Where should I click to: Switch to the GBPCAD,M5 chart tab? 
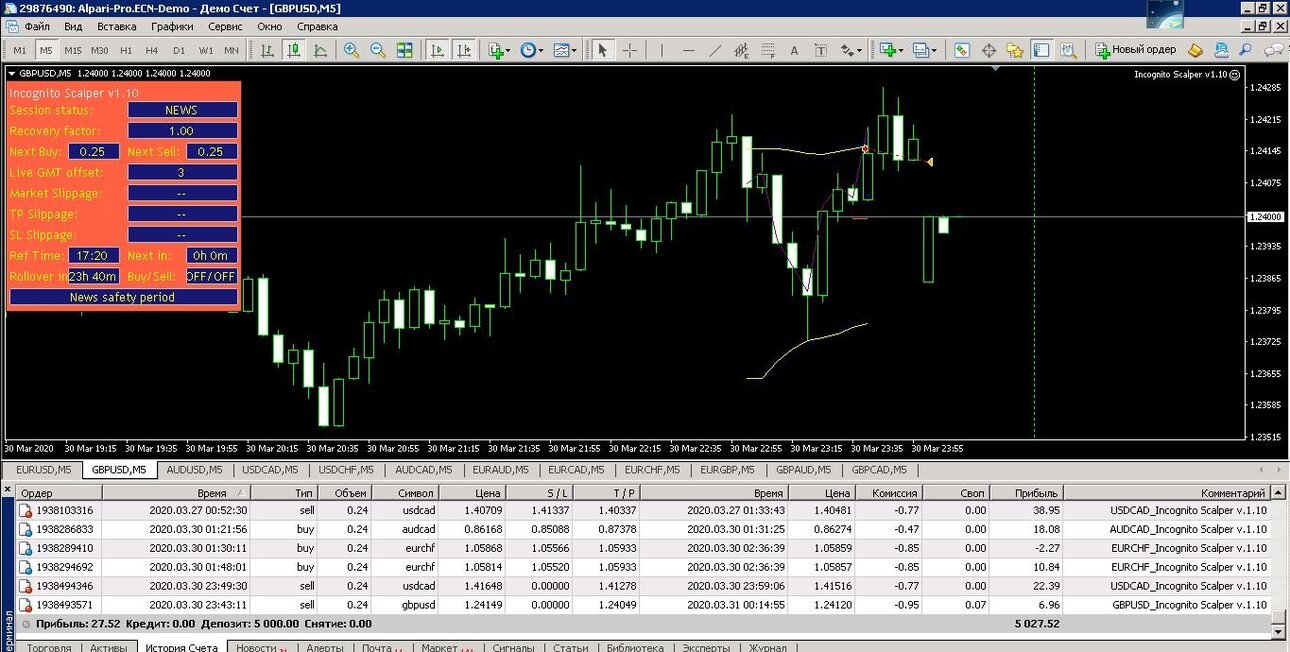(881, 469)
